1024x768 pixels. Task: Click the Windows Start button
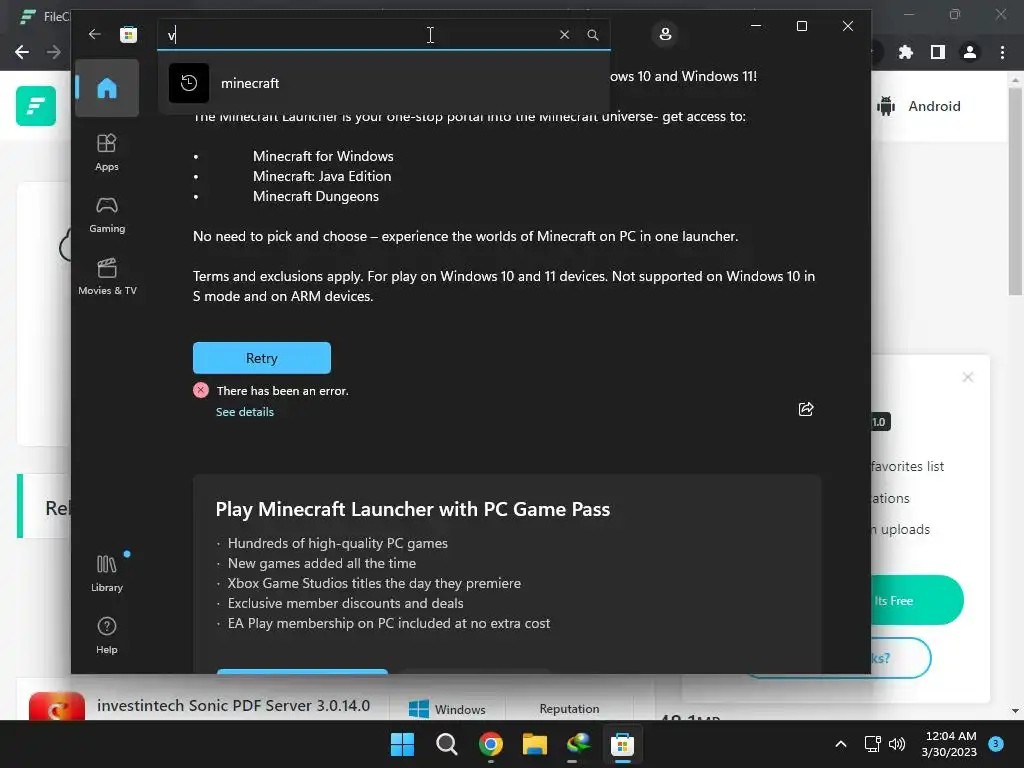pos(402,744)
